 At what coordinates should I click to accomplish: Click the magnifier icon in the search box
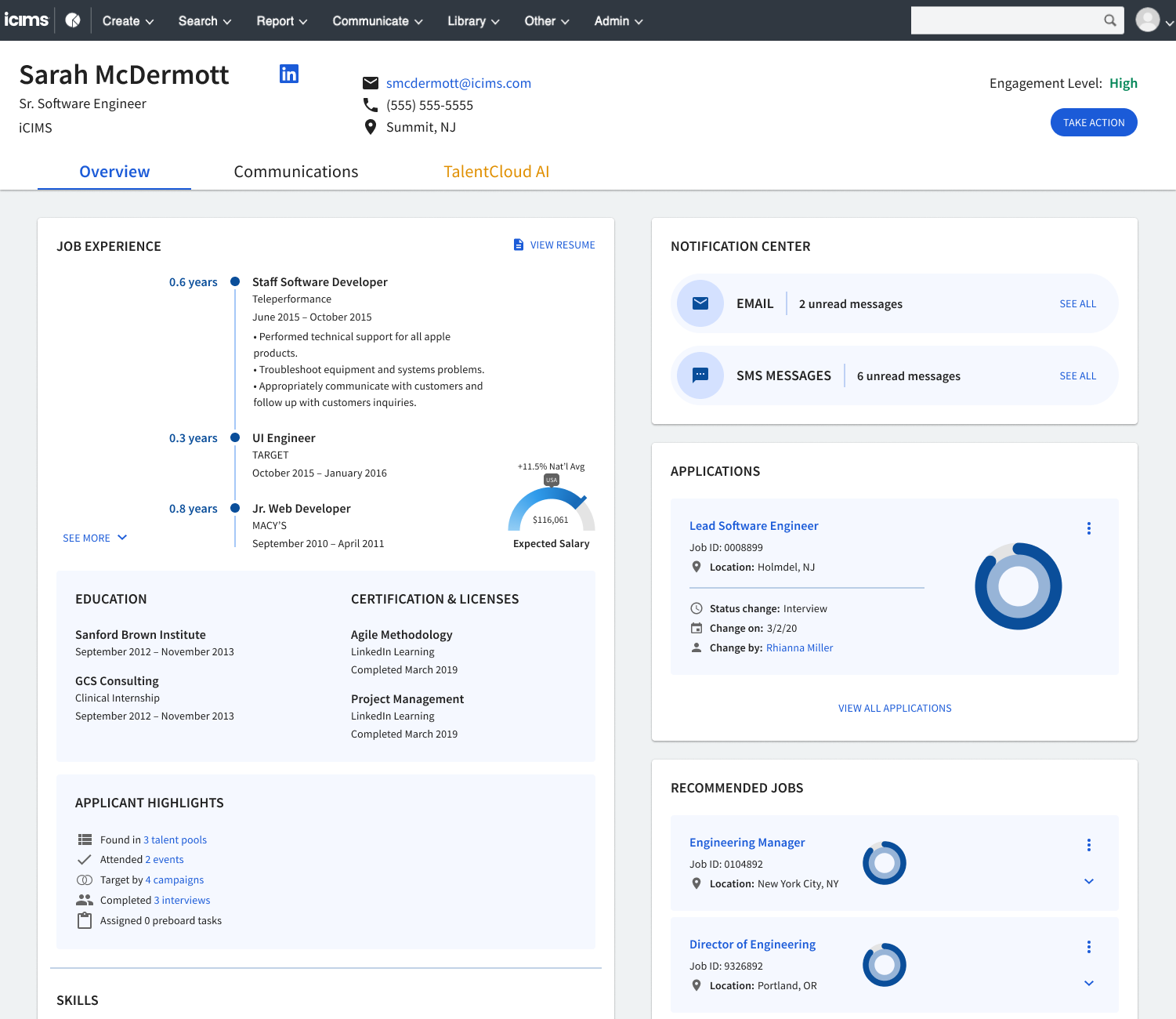[1110, 20]
